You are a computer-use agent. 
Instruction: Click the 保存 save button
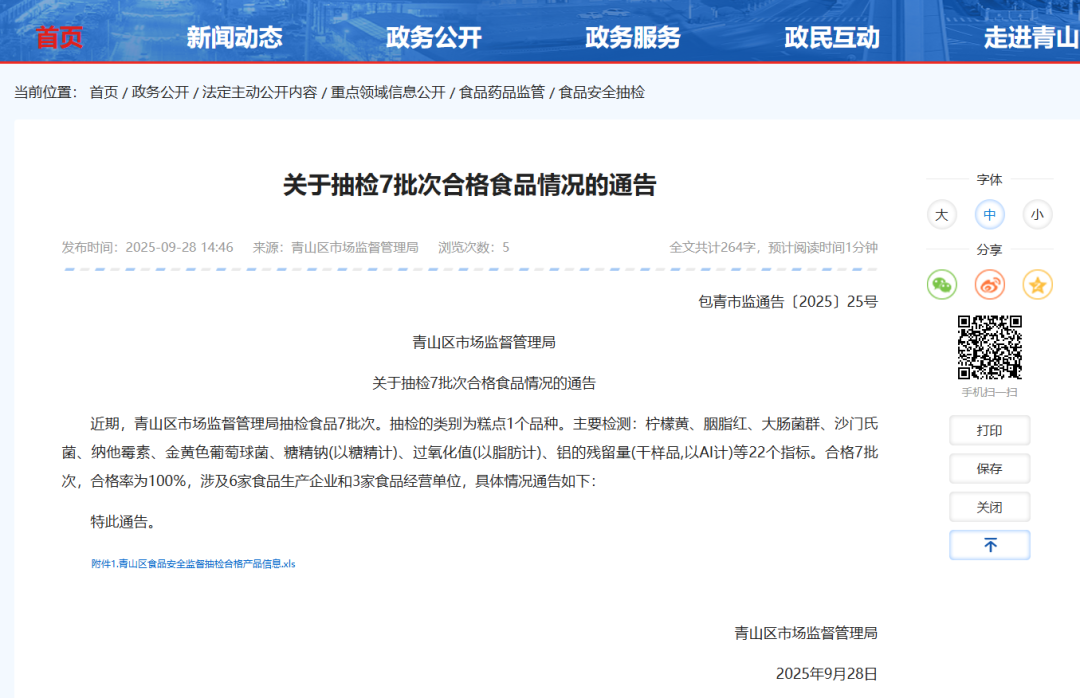(989, 468)
